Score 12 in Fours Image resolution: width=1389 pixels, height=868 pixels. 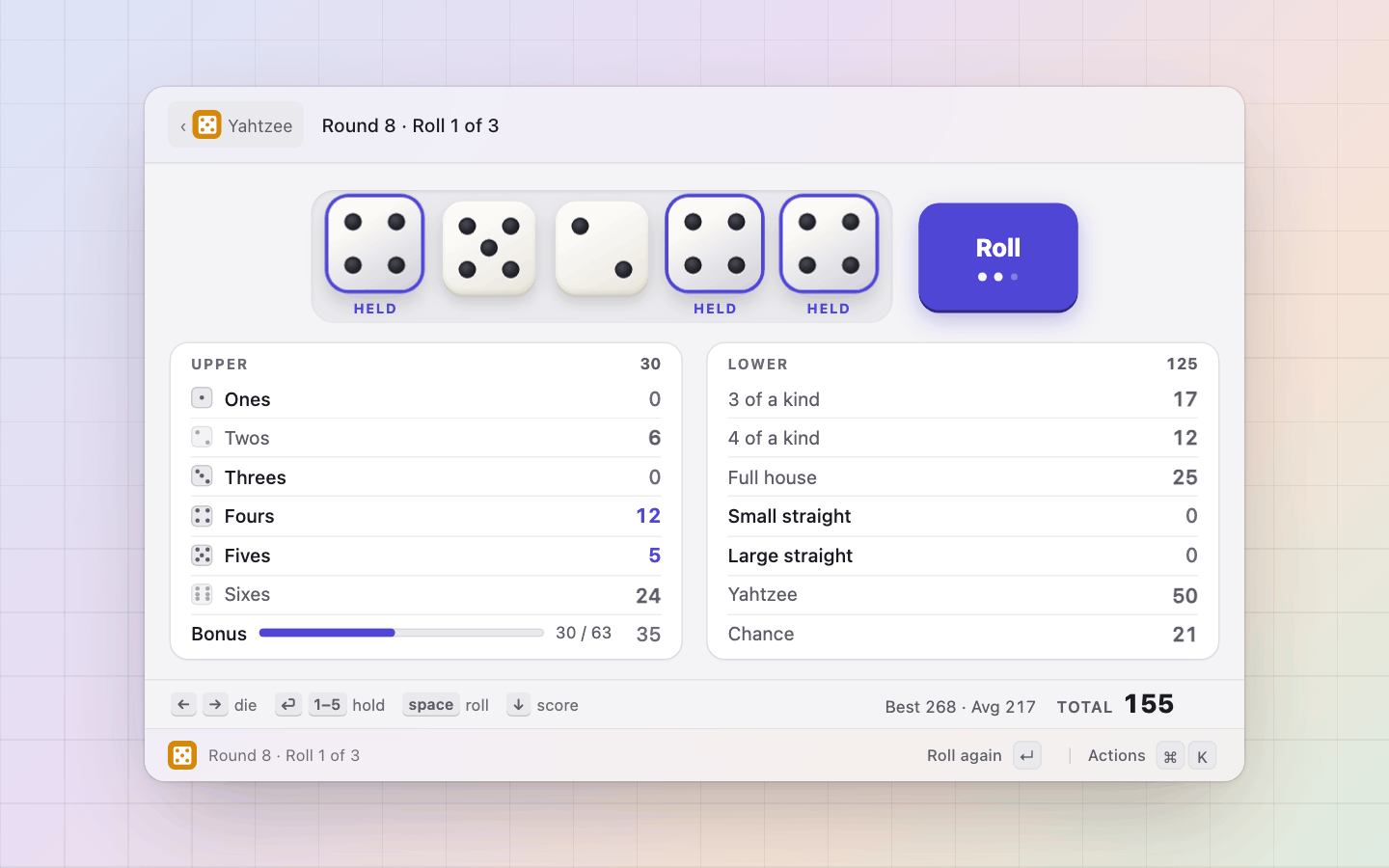pos(426,516)
